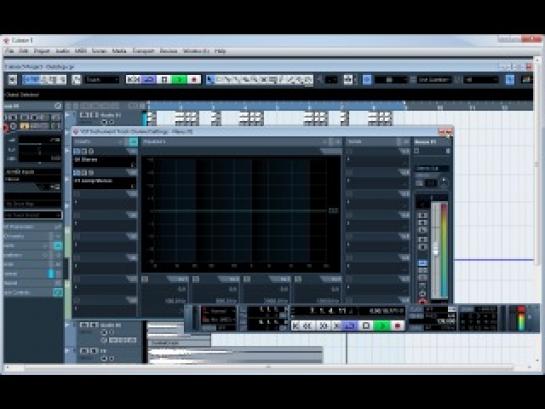Click Rewind button on Transport panel

tap(308, 326)
